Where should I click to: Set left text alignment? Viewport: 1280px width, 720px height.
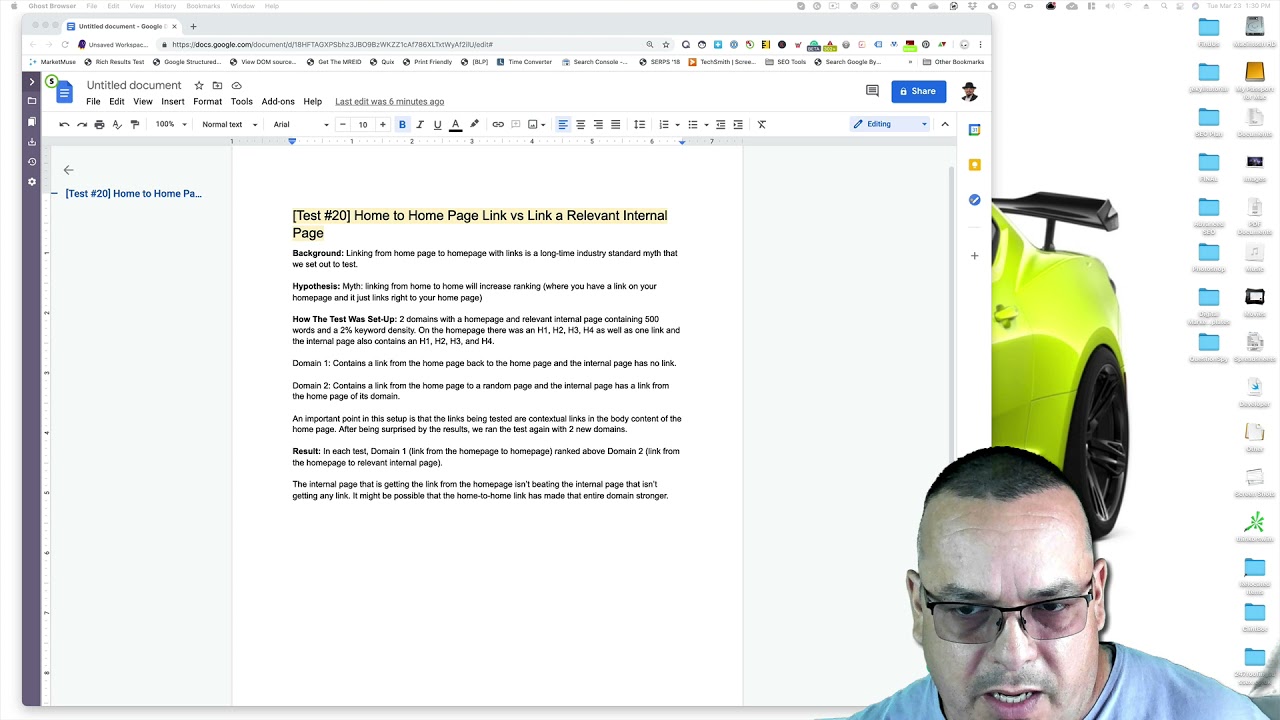coord(563,124)
